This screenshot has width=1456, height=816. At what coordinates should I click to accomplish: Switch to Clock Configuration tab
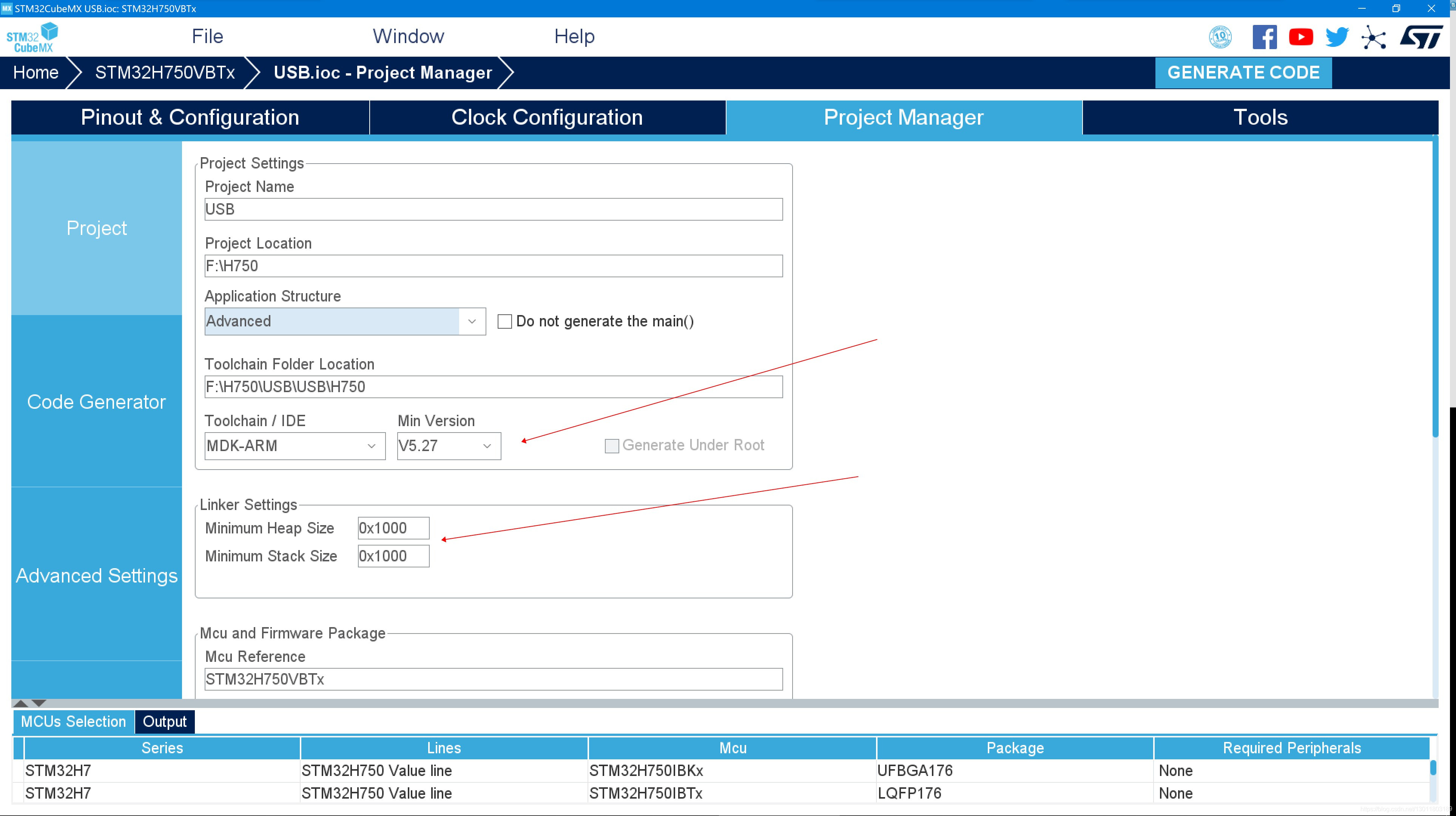pyautogui.click(x=547, y=117)
